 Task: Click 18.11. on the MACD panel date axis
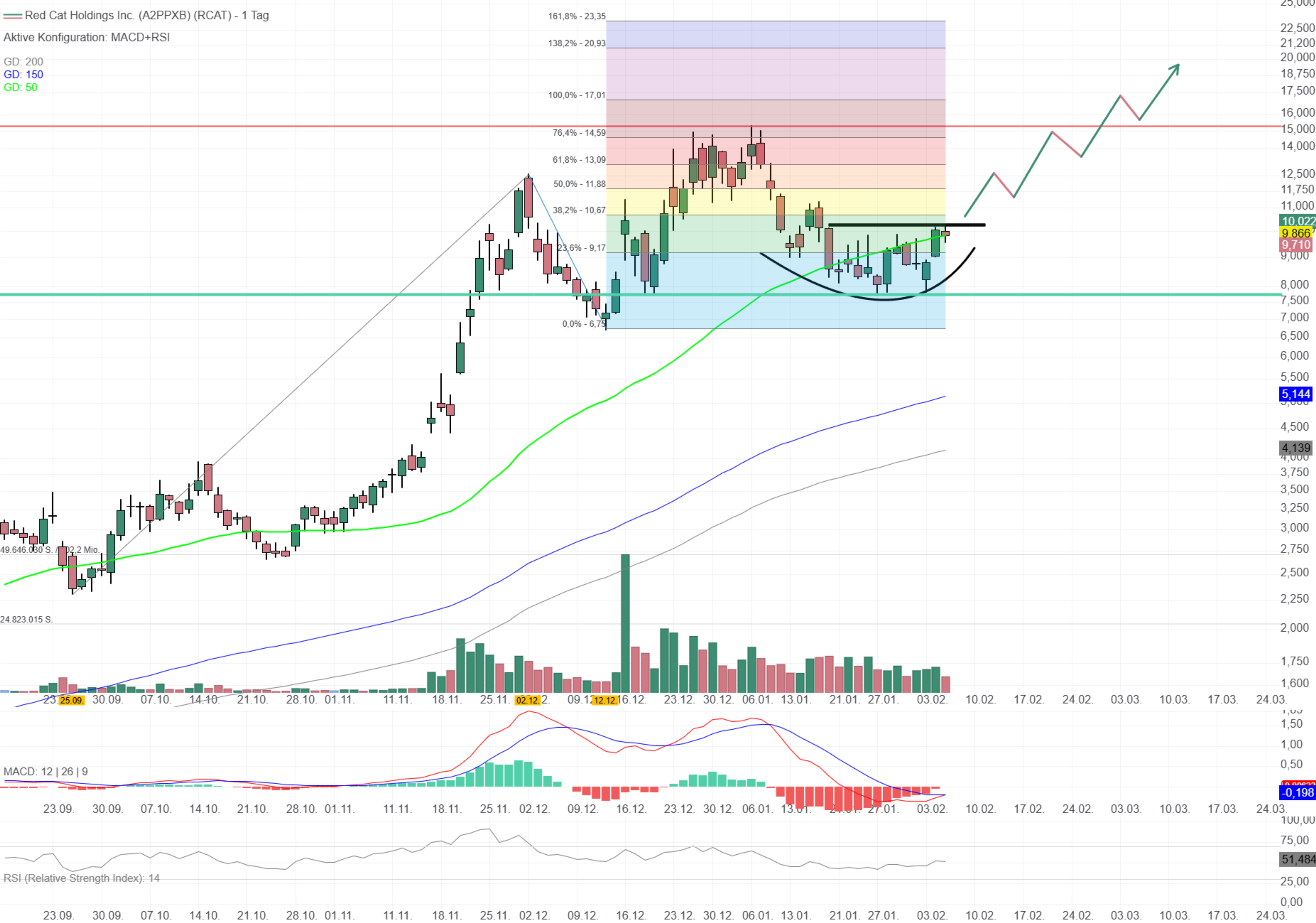pos(447,809)
